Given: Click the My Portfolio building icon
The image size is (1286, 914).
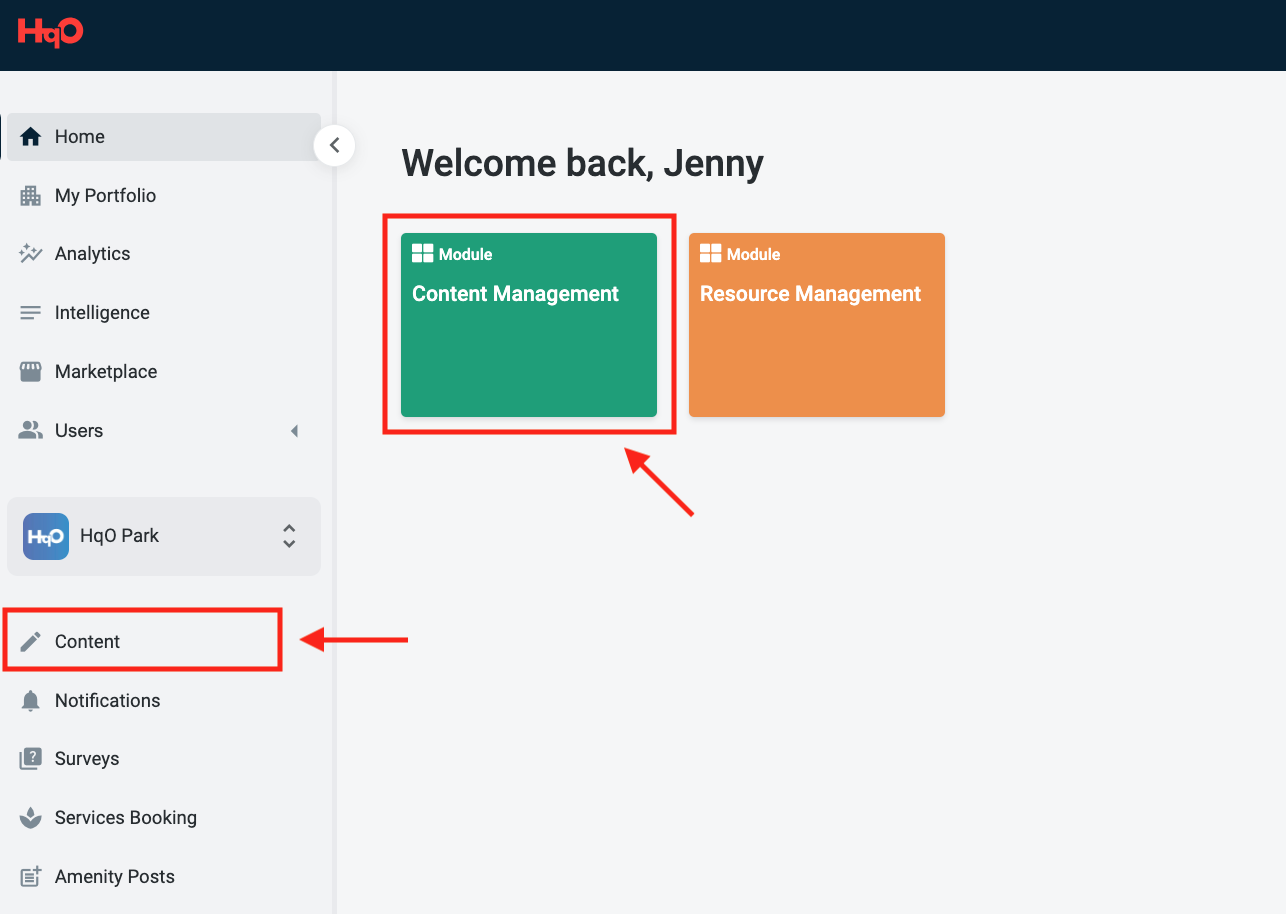Looking at the screenshot, I should [x=31, y=196].
